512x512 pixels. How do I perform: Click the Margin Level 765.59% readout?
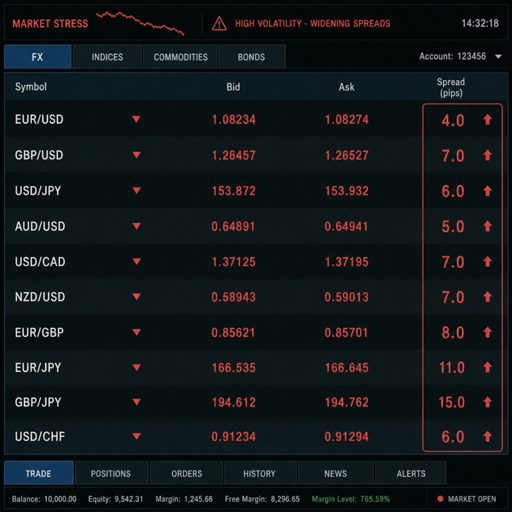point(351,499)
